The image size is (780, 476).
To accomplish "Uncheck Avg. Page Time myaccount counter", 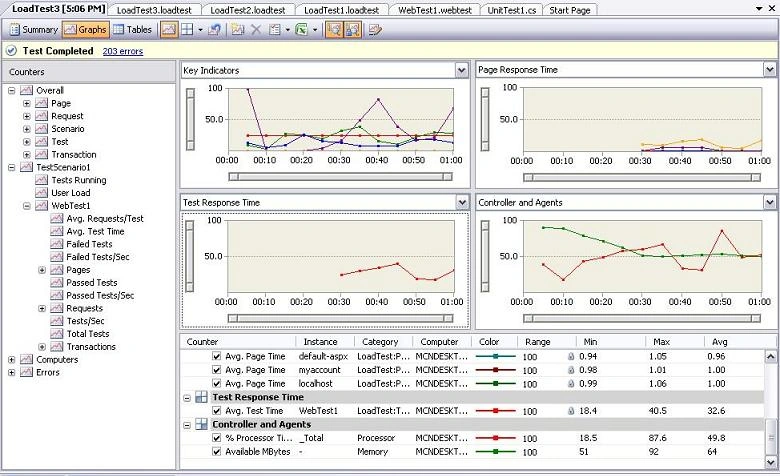I will [216, 370].
